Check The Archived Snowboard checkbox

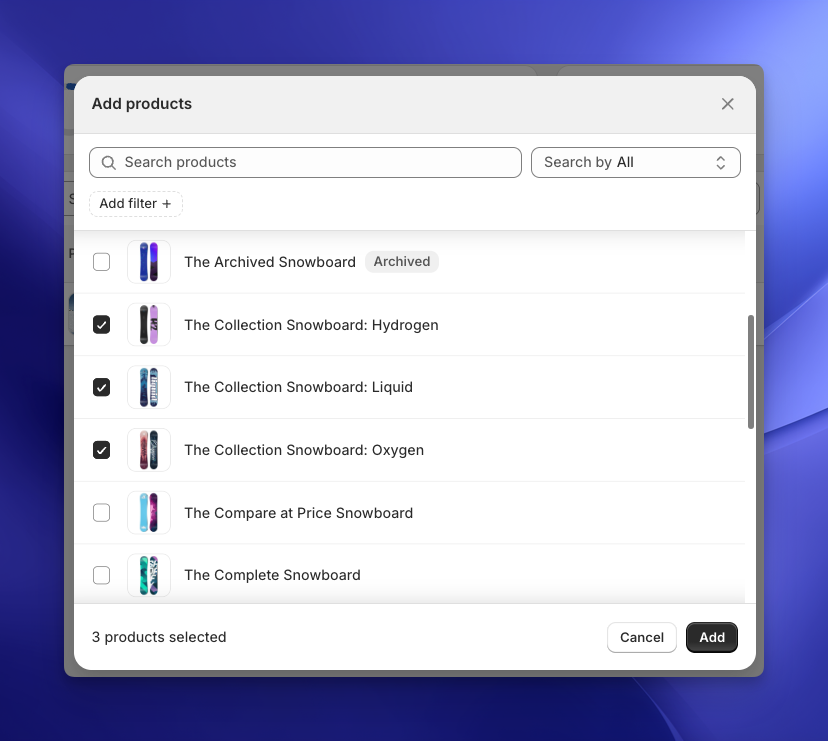point(101,262)
